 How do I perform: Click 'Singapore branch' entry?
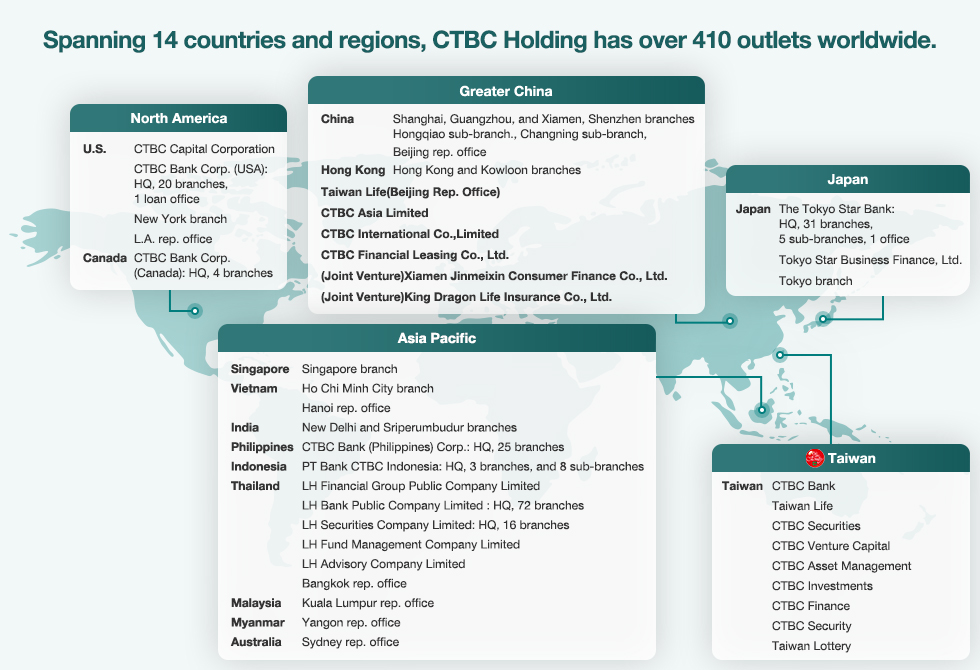click(349, 369)
